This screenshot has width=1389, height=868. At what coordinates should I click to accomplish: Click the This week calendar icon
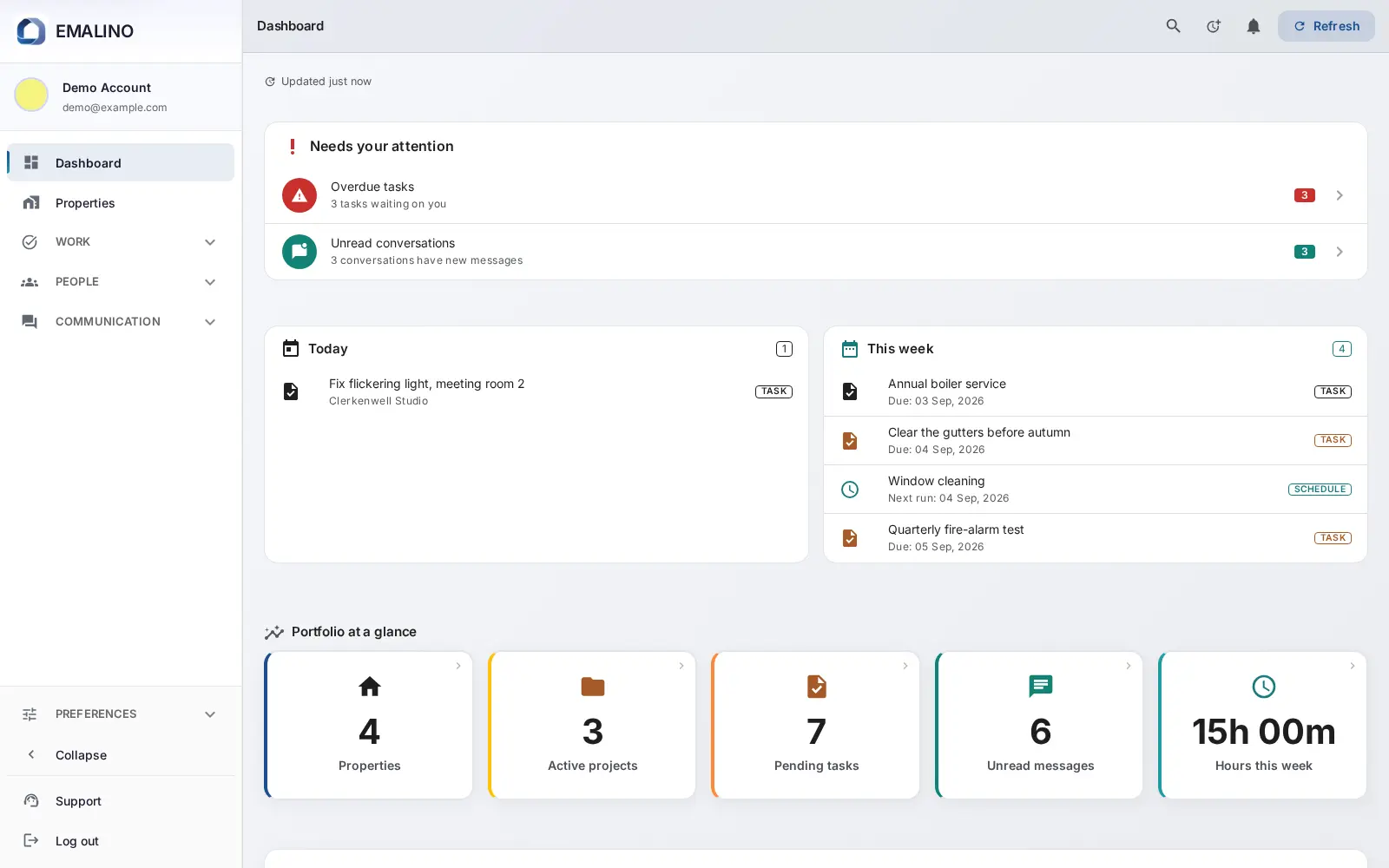click(850, 348)
